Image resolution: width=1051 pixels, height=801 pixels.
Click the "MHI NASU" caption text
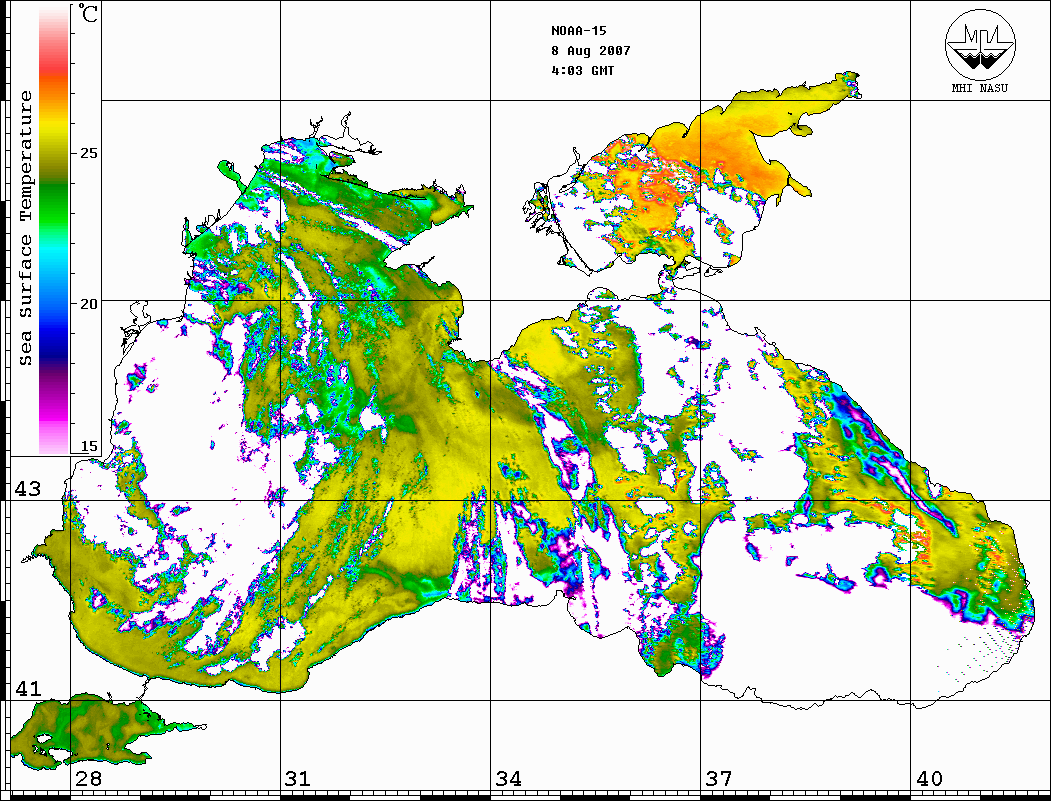[x=980, y=88]
